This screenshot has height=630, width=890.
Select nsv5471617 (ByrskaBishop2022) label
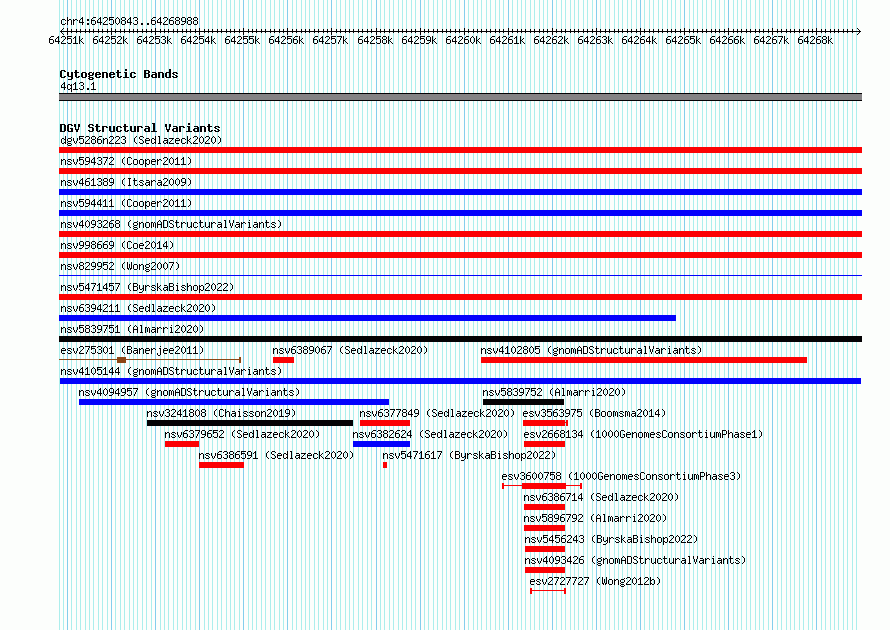pos(469,455)
